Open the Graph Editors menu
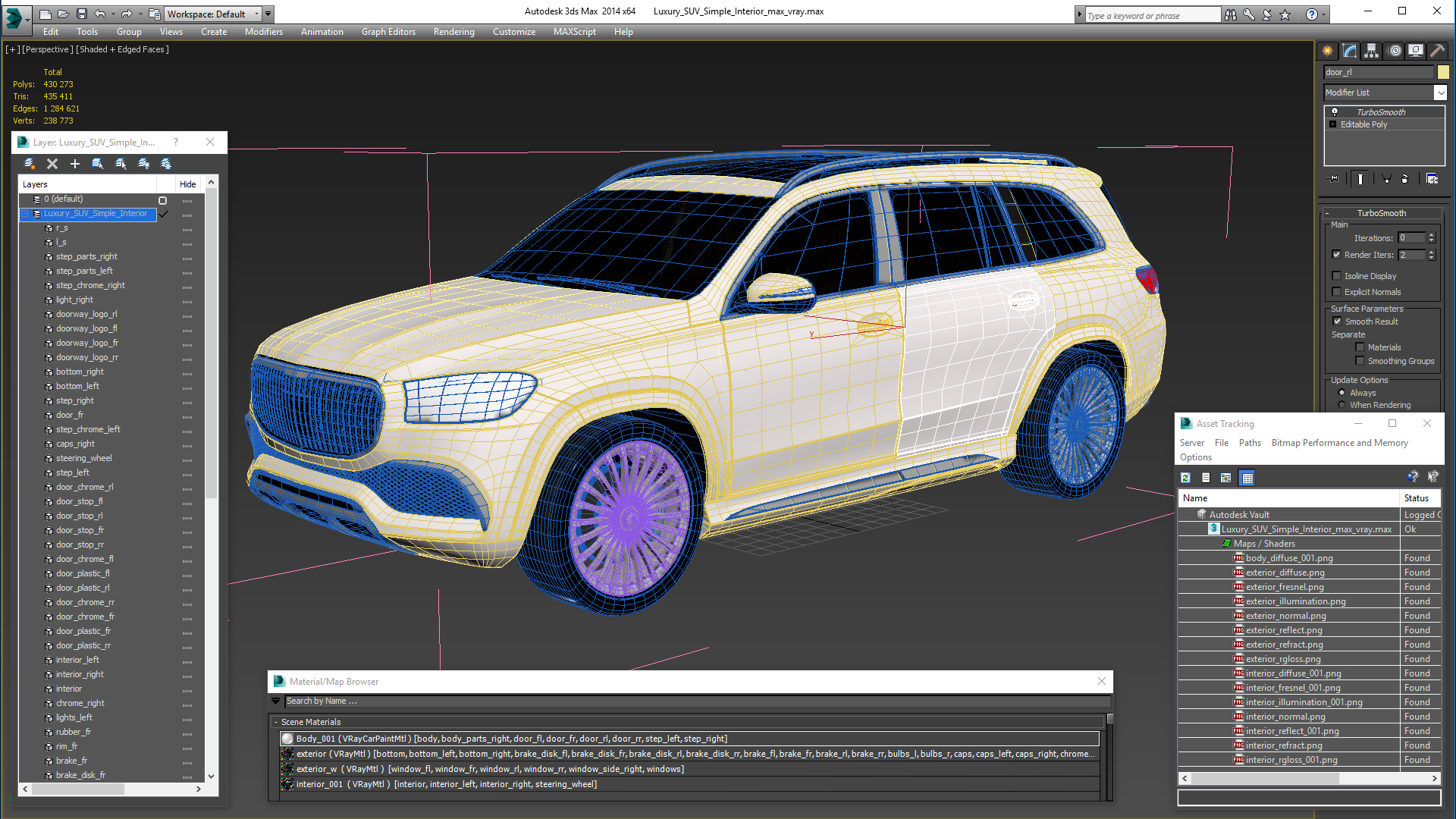1456x819 pixels. [388, 32]
